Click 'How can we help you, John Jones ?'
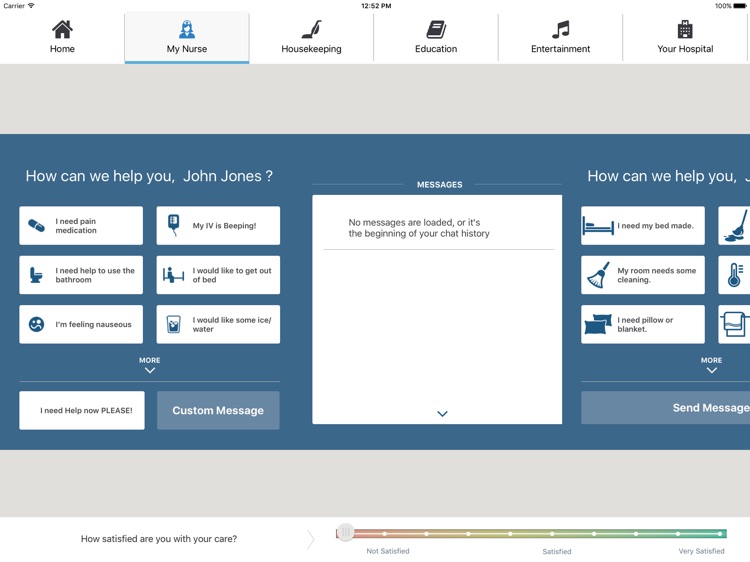The image size is (750, 562). point(149,176)
